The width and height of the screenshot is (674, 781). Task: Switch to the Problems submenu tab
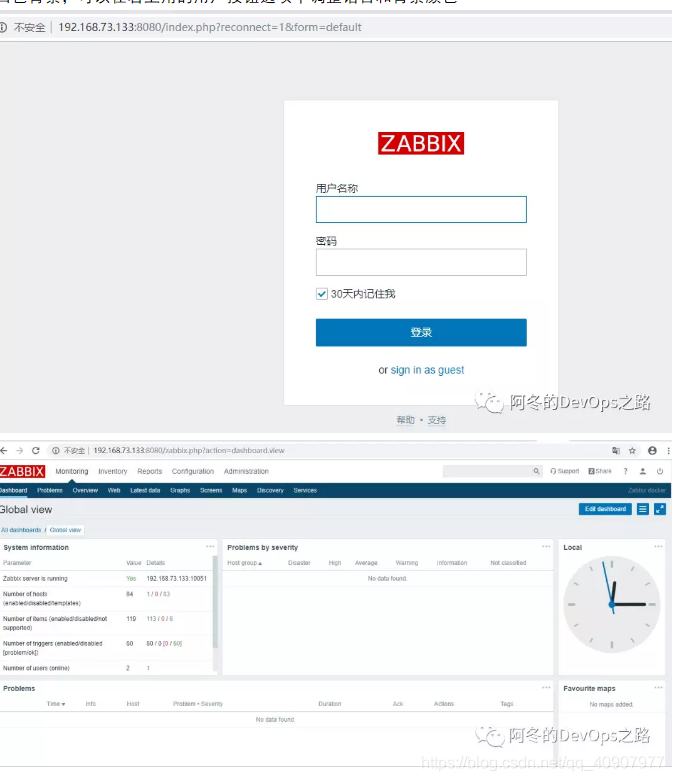pos(50,491)
